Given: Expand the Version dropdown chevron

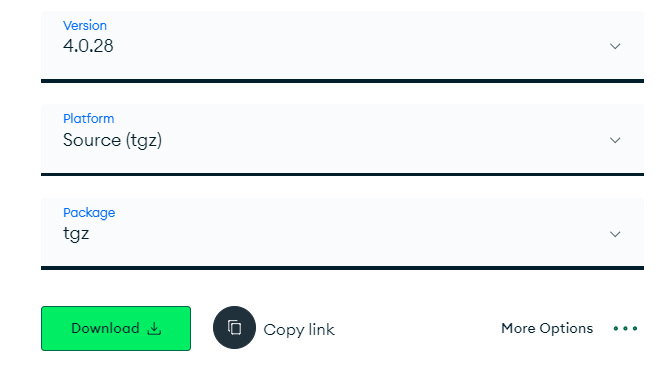Looking at the screenshot, I should tap(615, 46).
